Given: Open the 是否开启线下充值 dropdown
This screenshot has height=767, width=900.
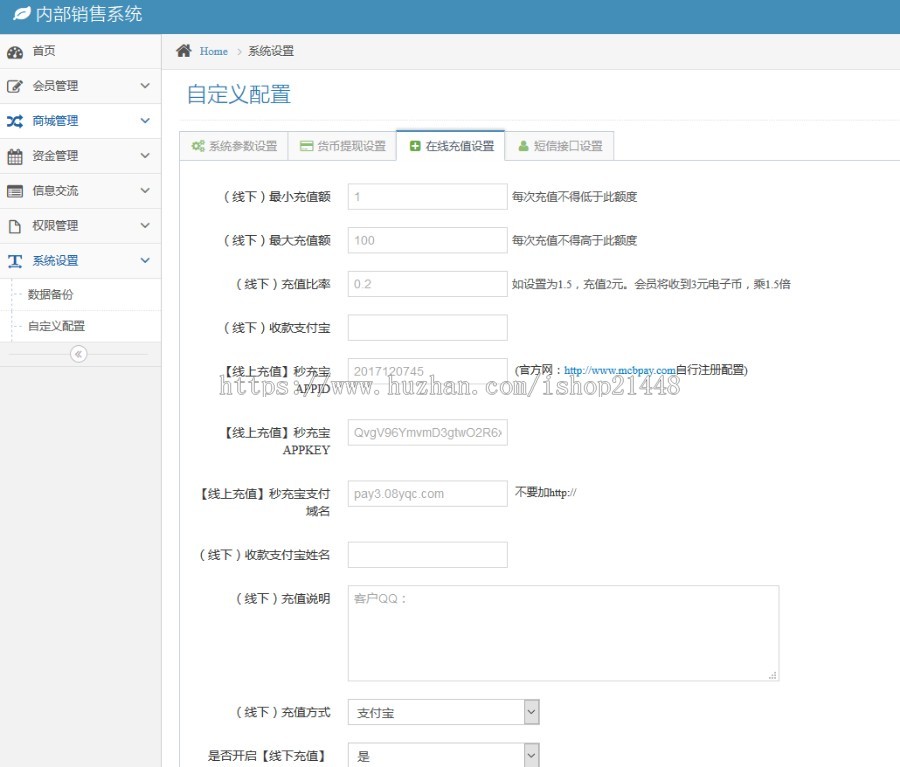Looking at the screenshot, I should point(443,756).
